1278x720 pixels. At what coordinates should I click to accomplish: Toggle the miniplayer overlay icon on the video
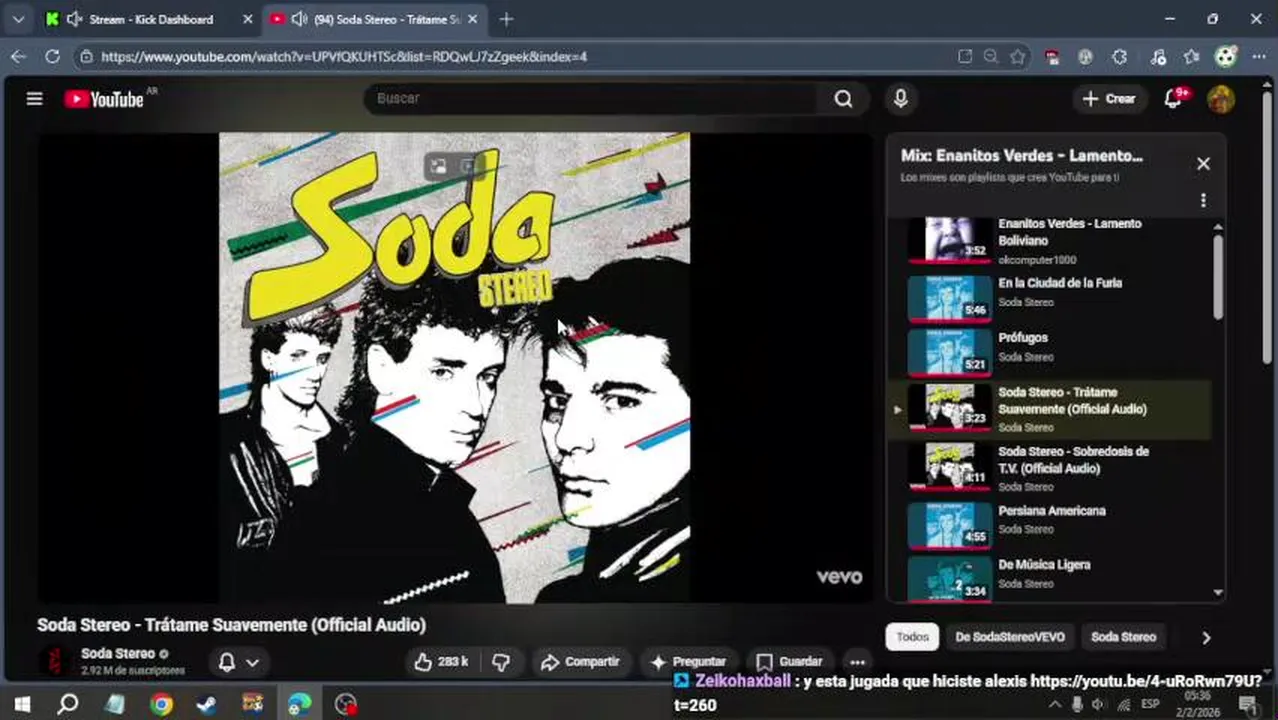point(438,166)
